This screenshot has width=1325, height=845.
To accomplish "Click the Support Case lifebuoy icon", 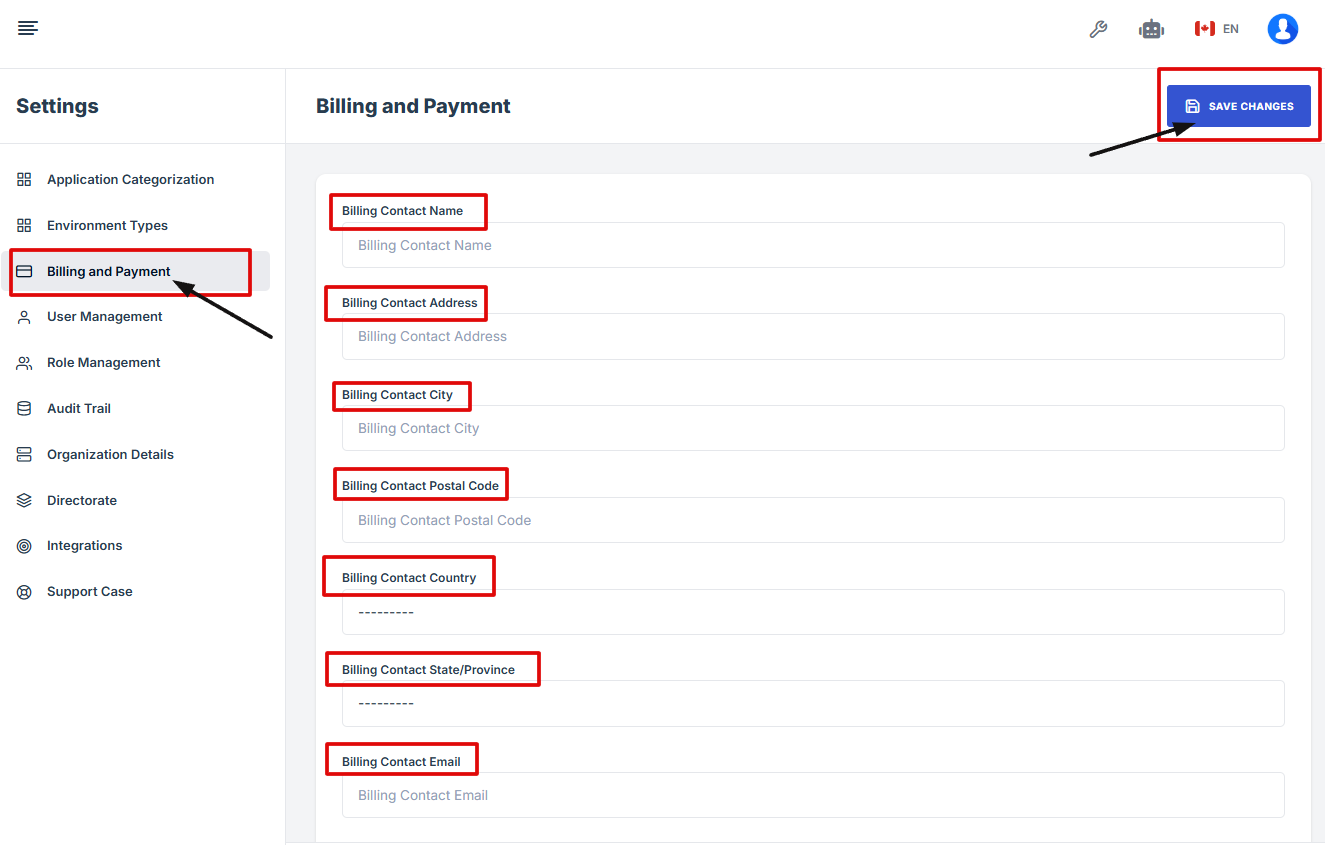I will click(25, 592).
